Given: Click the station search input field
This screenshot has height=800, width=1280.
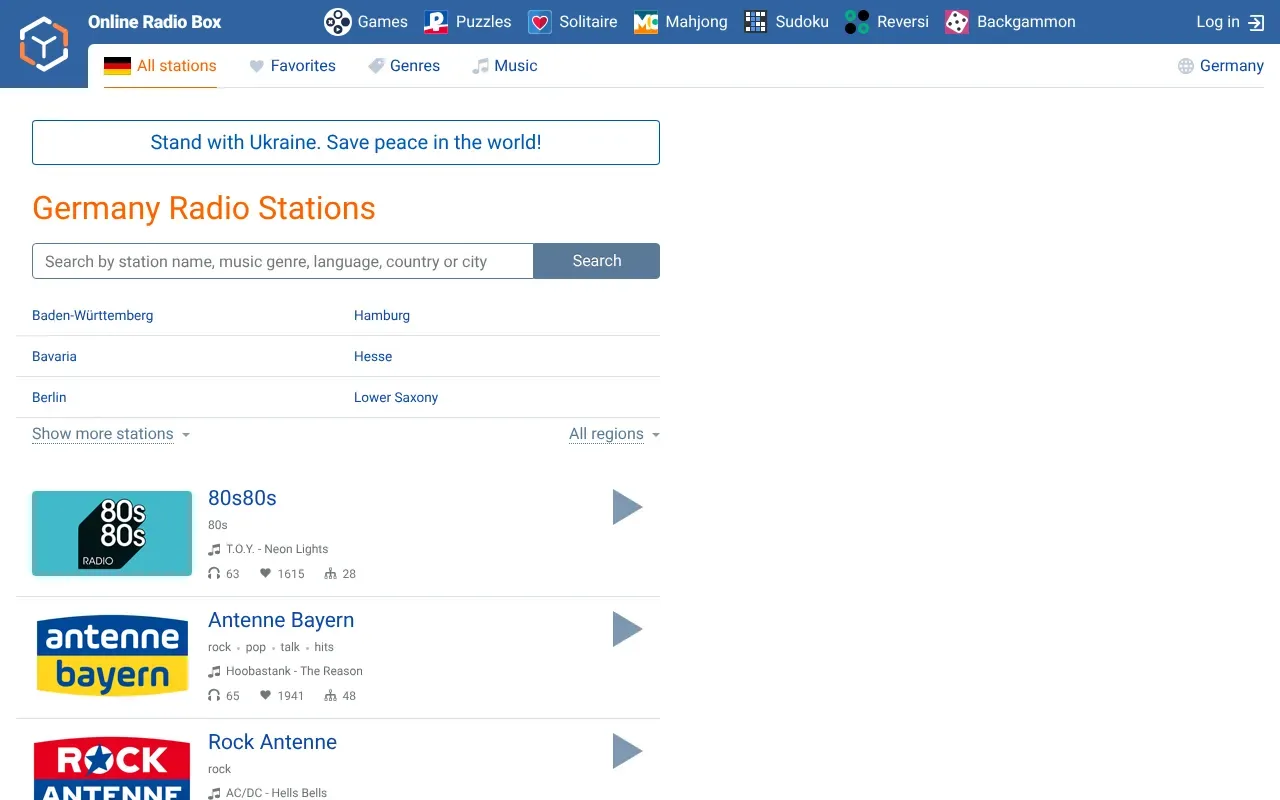Looking at the screenshot, I should [x=282, y=261].
